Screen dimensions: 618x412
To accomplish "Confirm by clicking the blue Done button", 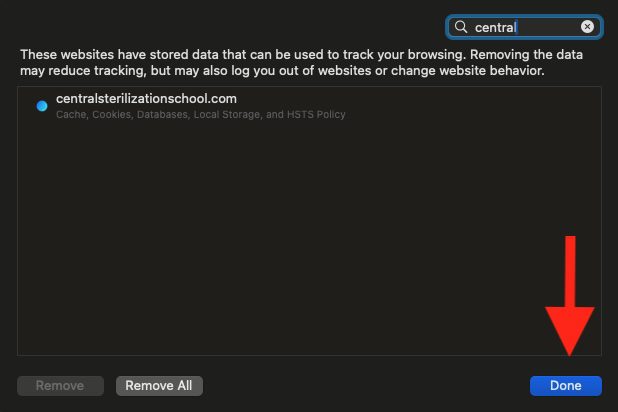I will point(566,386).
